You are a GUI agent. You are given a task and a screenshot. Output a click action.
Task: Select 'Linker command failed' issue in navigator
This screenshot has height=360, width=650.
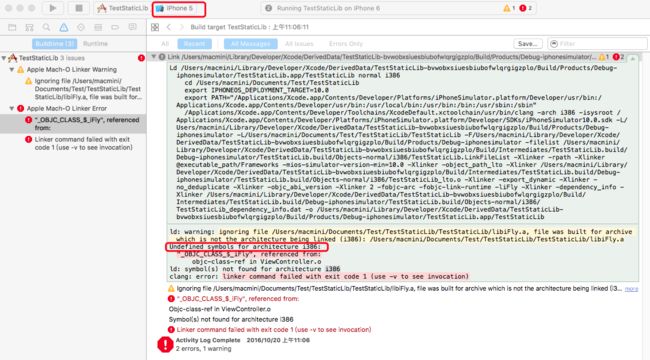tap(79, 143)
